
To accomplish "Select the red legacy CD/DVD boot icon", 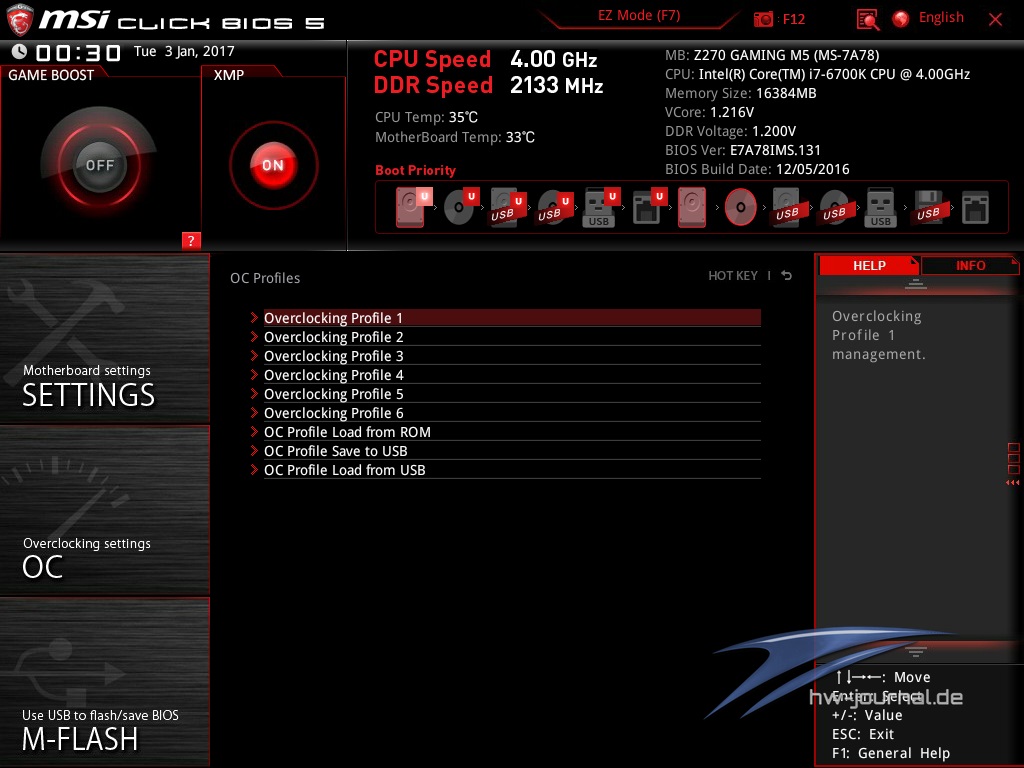I will click(741, 207).
